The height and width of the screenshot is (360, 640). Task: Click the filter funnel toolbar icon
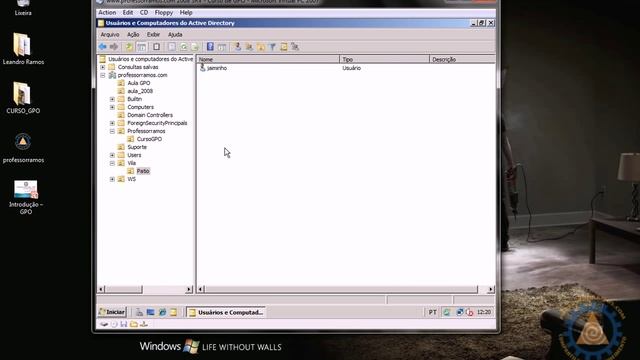272,47
